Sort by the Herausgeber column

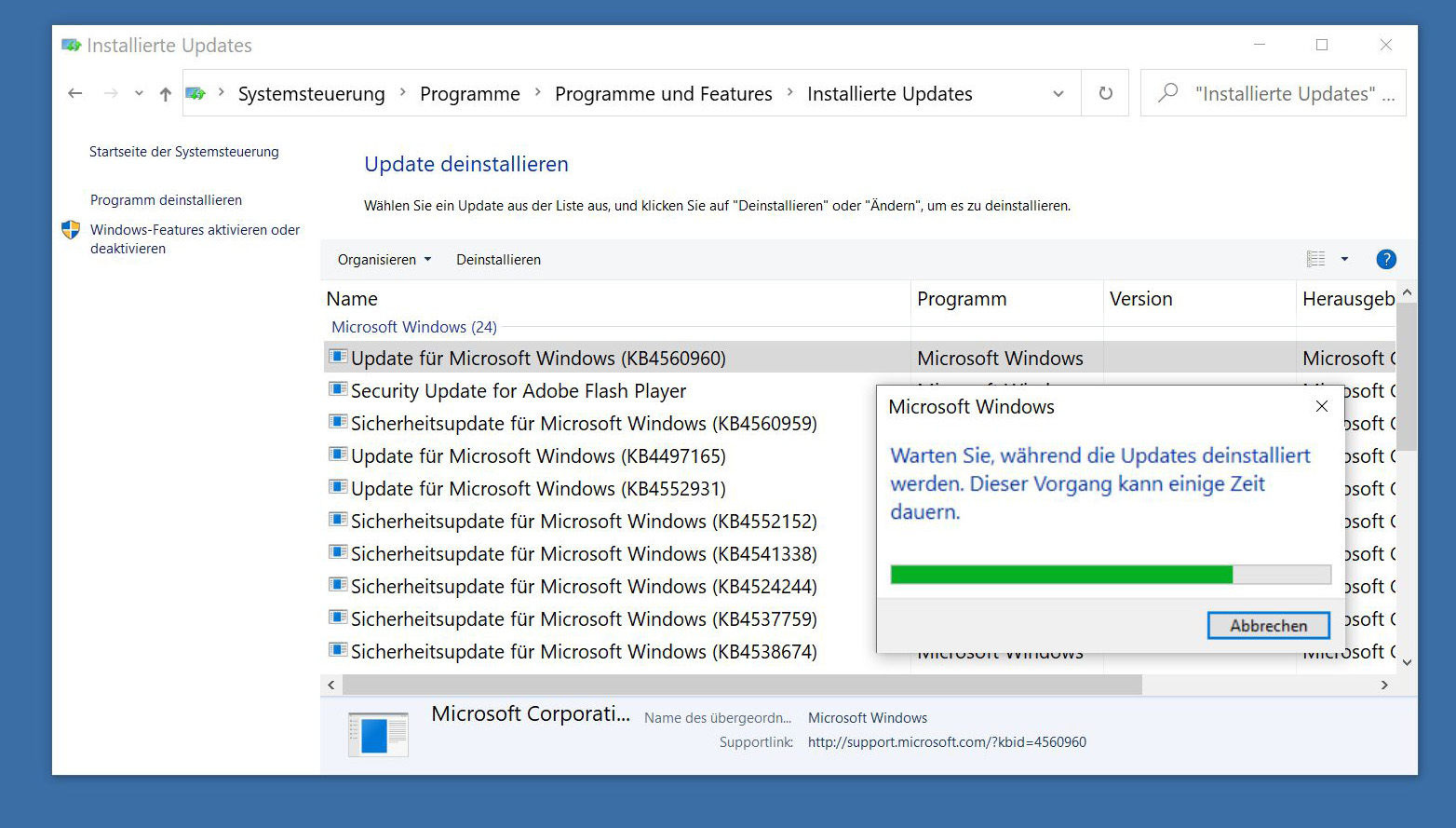(1347, 299)
